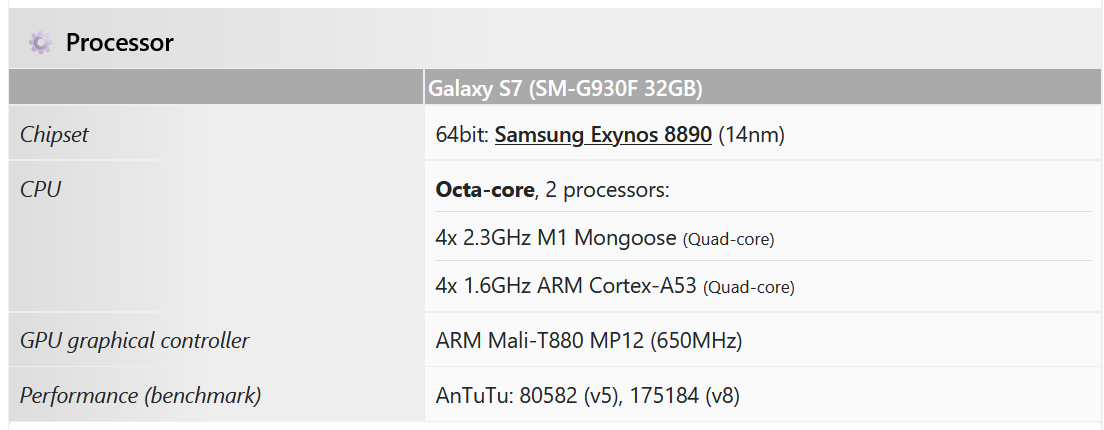The width and height of the screenshot is (1104, 430).
Task: Click the (Quad-core) note beside M1 Mongoose
Action: (728, 240)
